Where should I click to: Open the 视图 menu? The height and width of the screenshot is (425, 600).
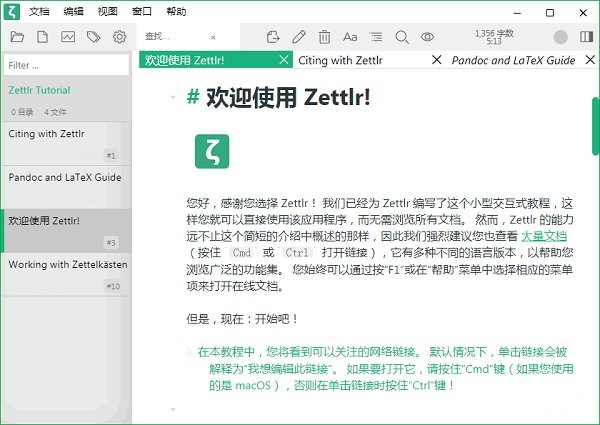[108, 12]
